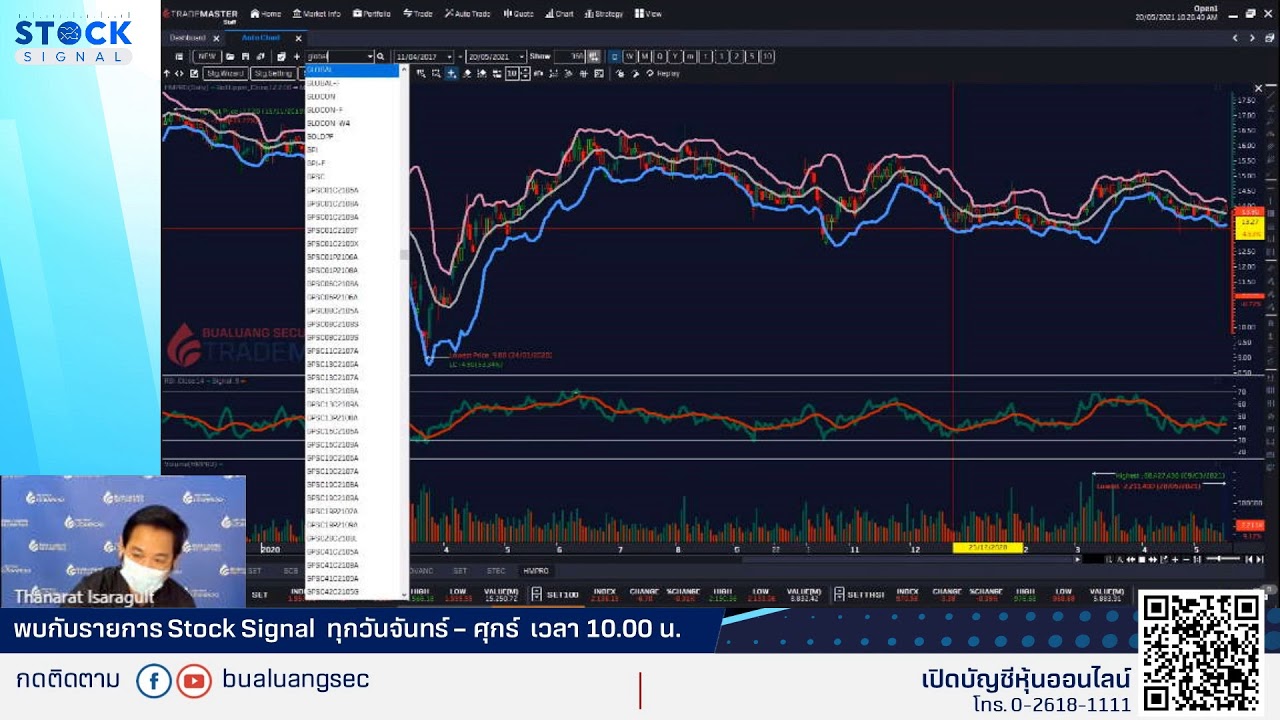Click the Replay button

click(664, 73)
